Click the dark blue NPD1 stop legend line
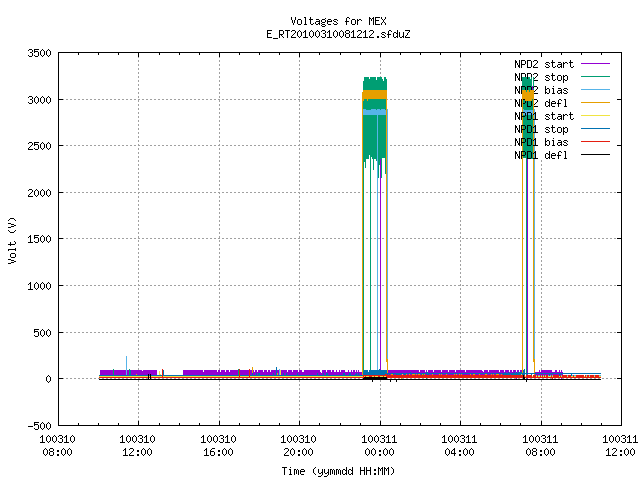Image resolution: width=640 pixels, height=480 pixels. 595,129
